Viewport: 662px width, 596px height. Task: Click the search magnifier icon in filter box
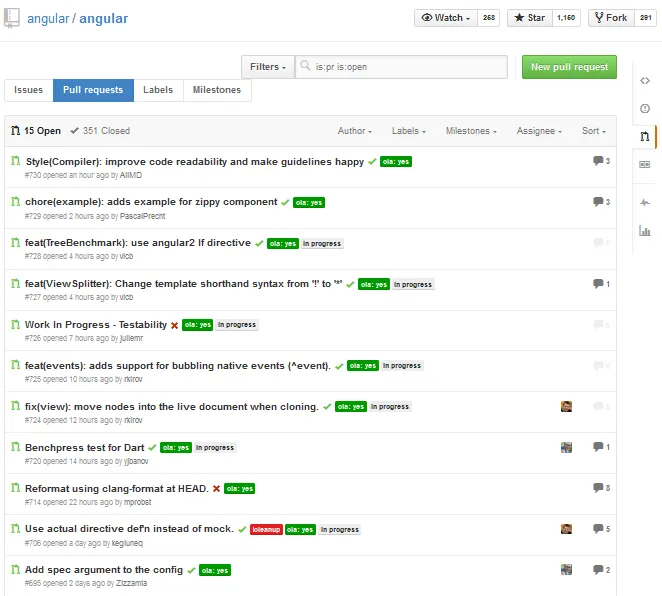click(x=305, y=65)
